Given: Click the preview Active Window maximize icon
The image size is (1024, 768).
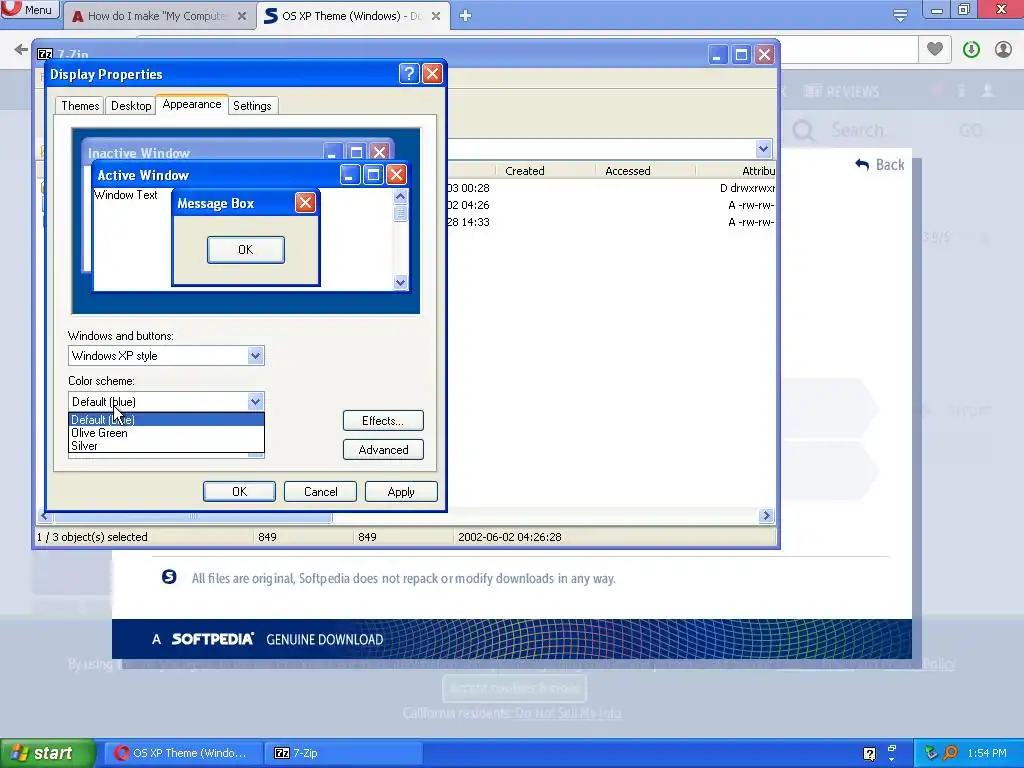Looking at the screenshot, I should pos(373,174).
